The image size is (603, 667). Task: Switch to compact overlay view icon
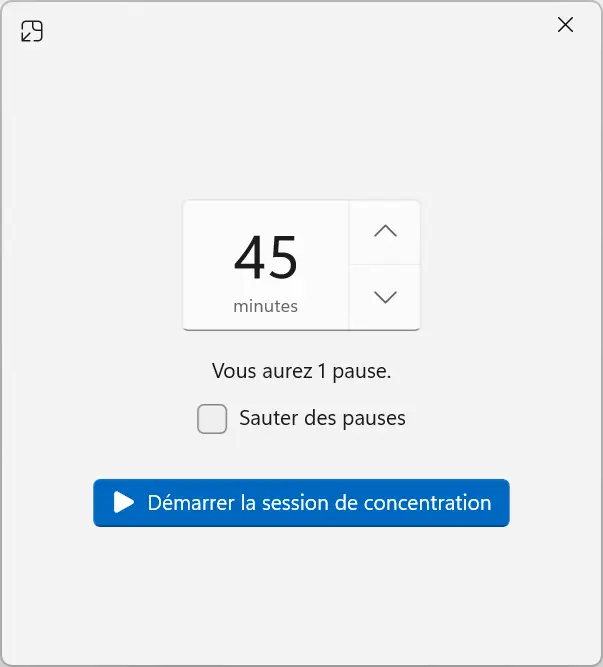[32, 31]
